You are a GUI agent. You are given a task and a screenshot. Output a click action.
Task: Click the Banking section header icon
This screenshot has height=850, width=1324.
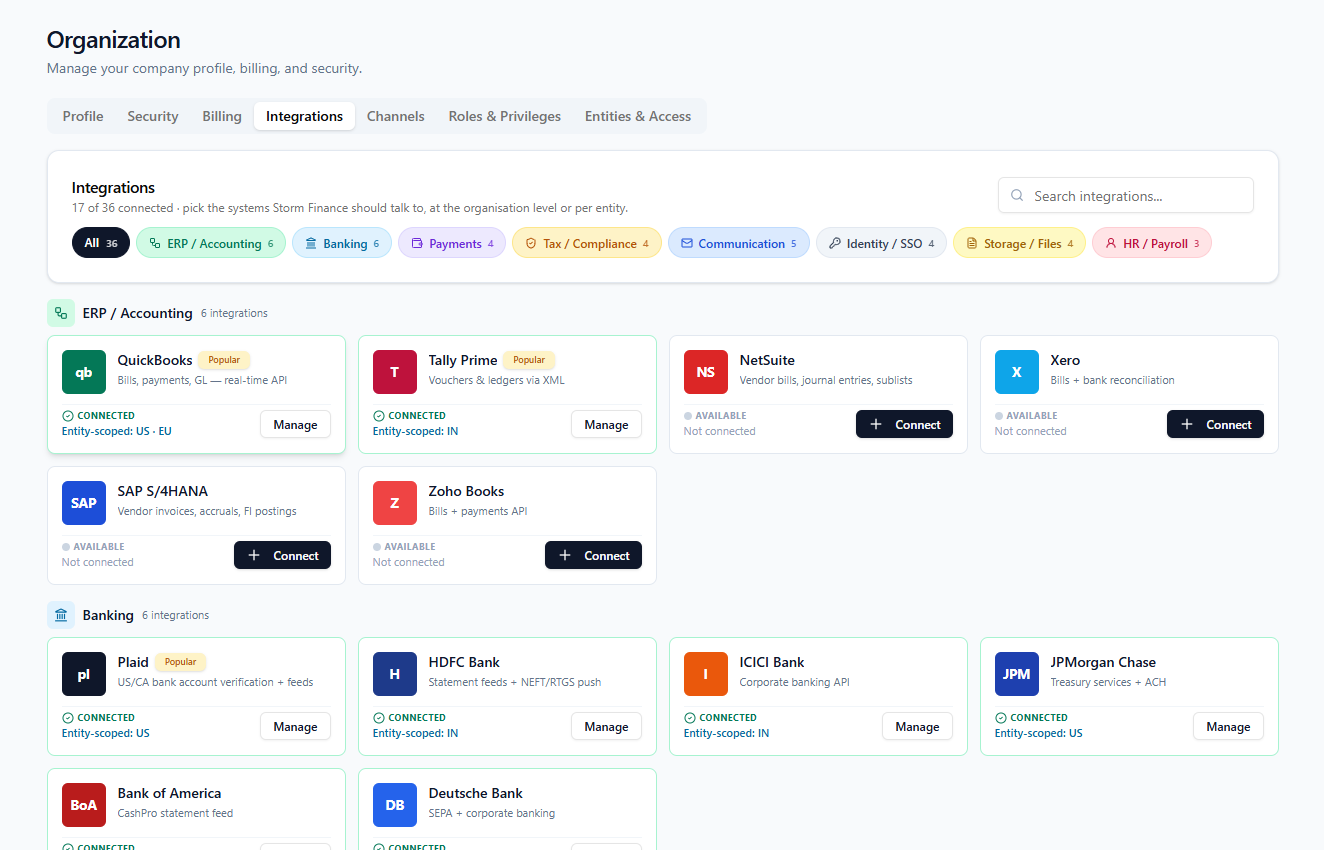61,615
